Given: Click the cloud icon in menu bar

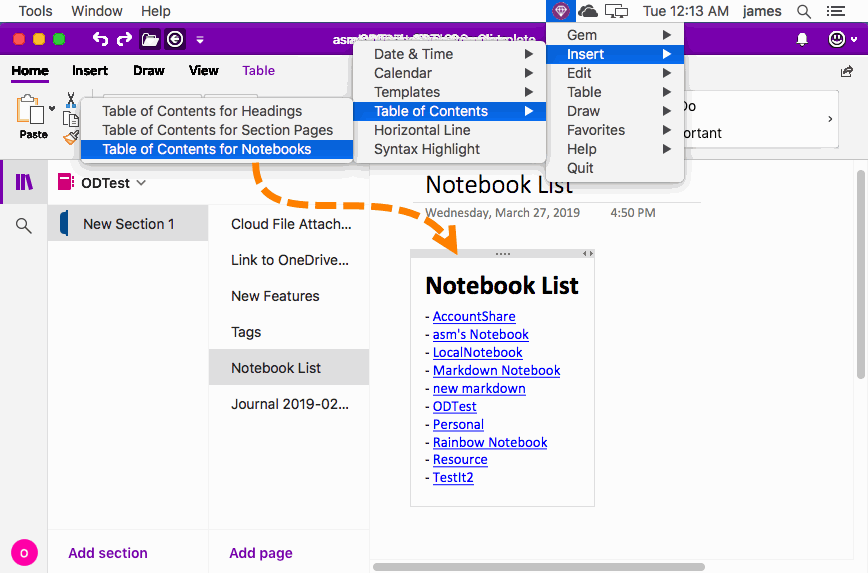Looking at the screenshot, I should pos(587,11).
